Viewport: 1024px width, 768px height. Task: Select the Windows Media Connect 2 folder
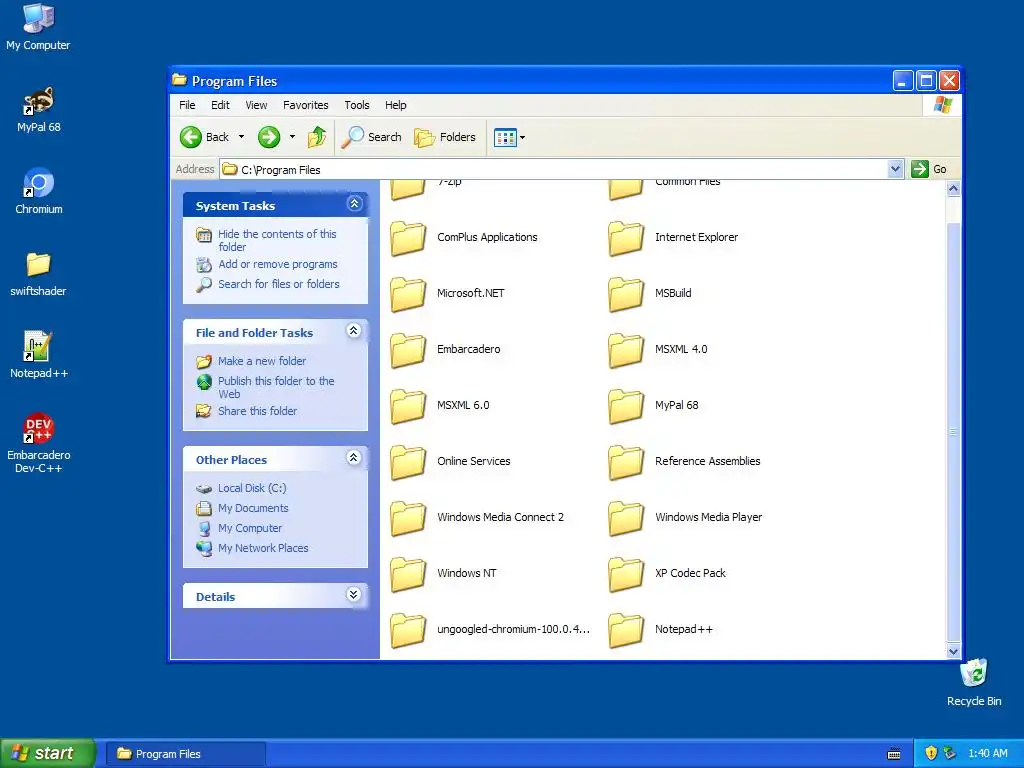click(x=477, y=518)
